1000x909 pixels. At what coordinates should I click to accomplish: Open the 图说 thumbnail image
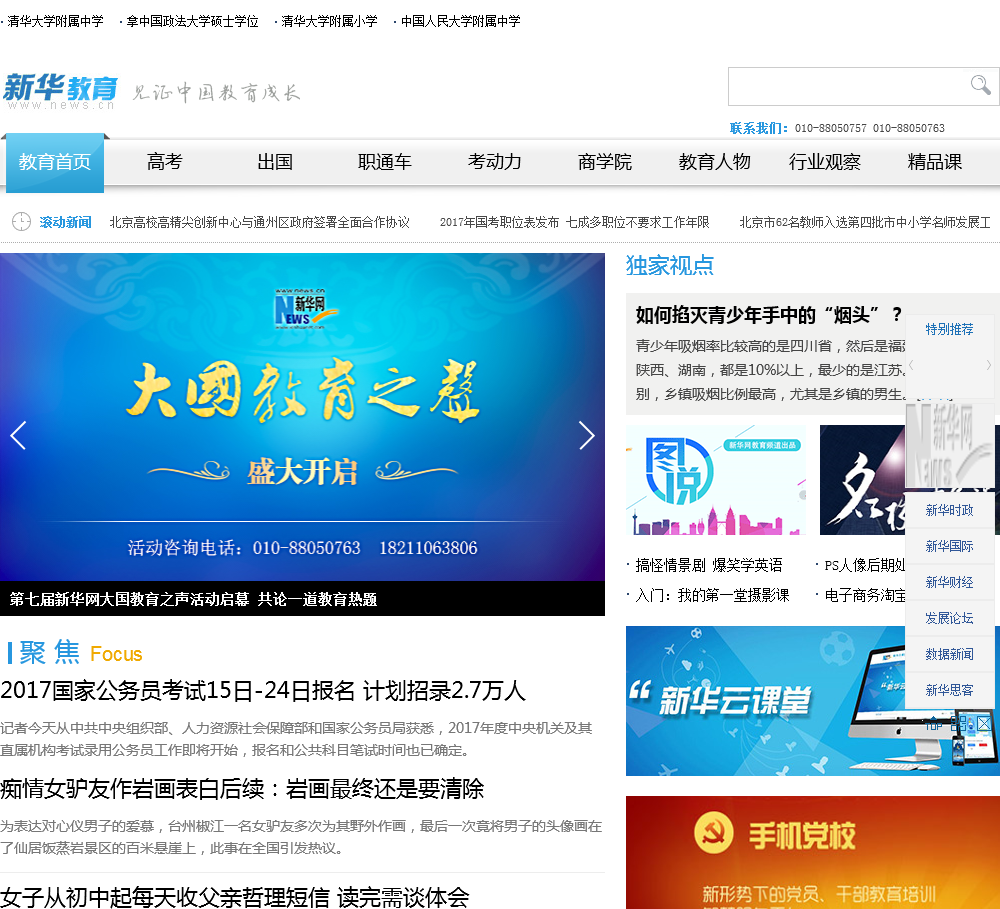click(716, 480)
